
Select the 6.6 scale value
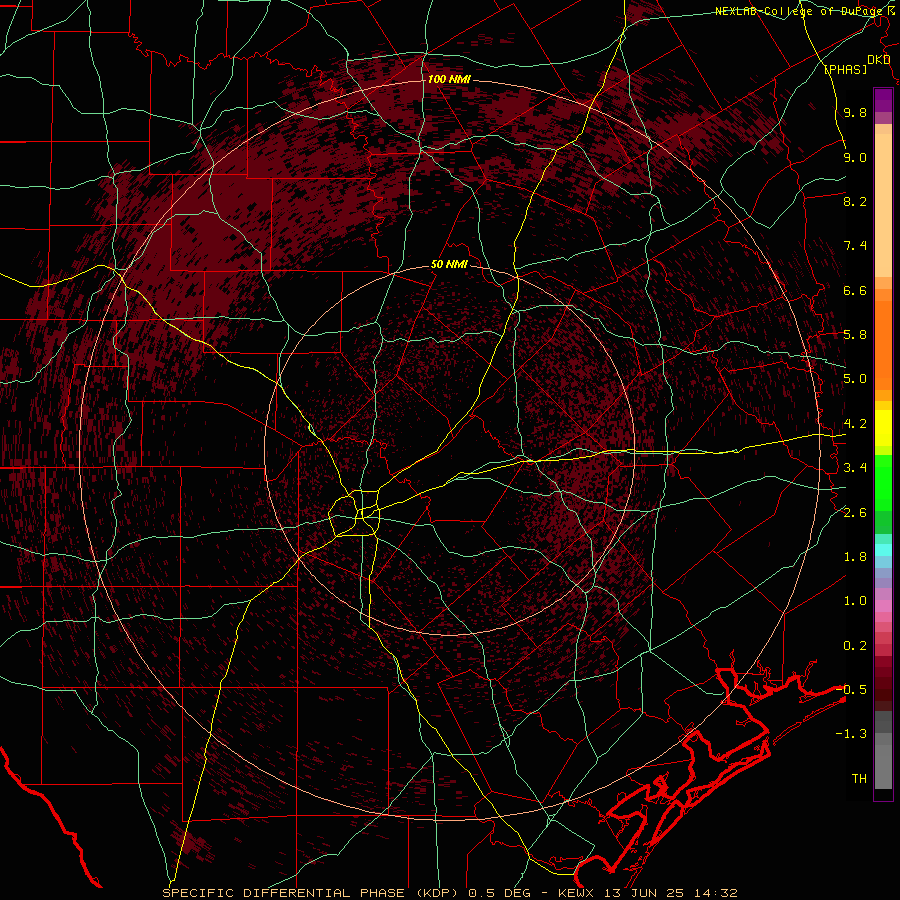(855, 291)
